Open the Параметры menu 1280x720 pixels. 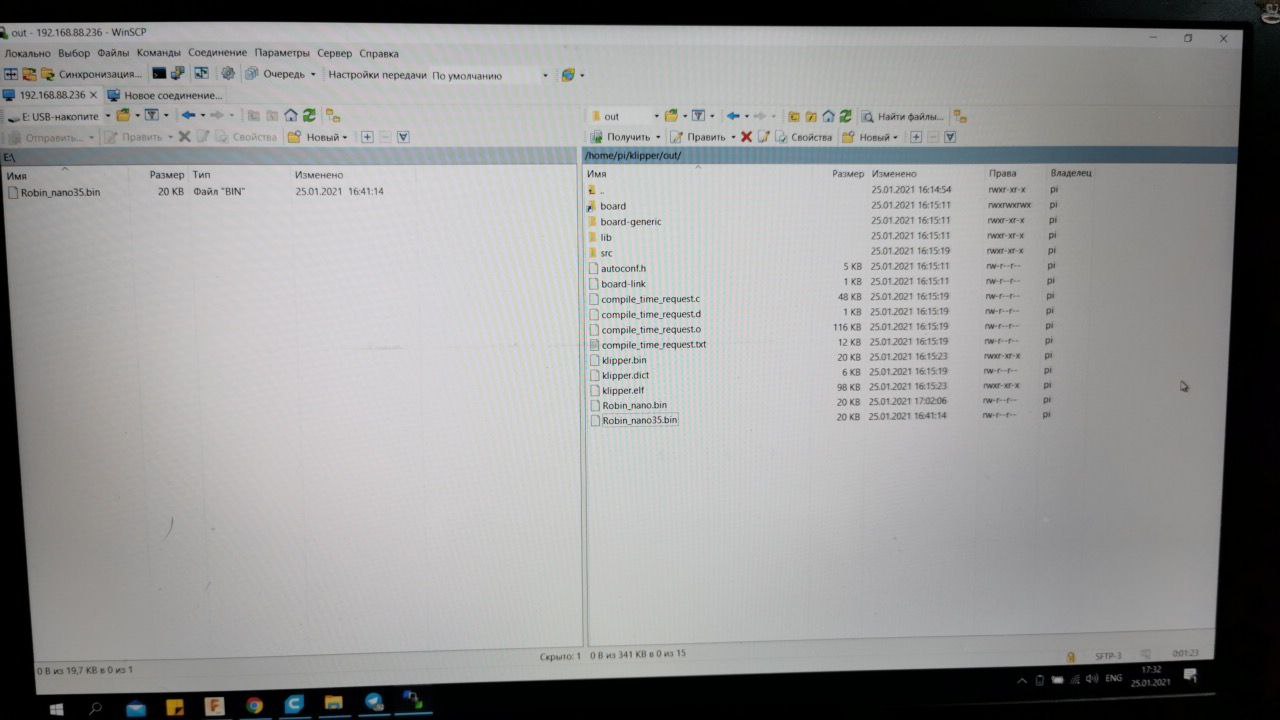coord(282,53)
